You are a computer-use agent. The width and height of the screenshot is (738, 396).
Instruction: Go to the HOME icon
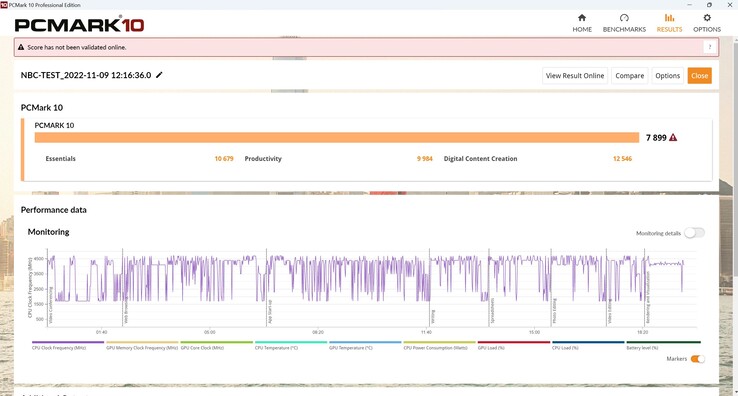pyautogui.click(x=582, y=18)
